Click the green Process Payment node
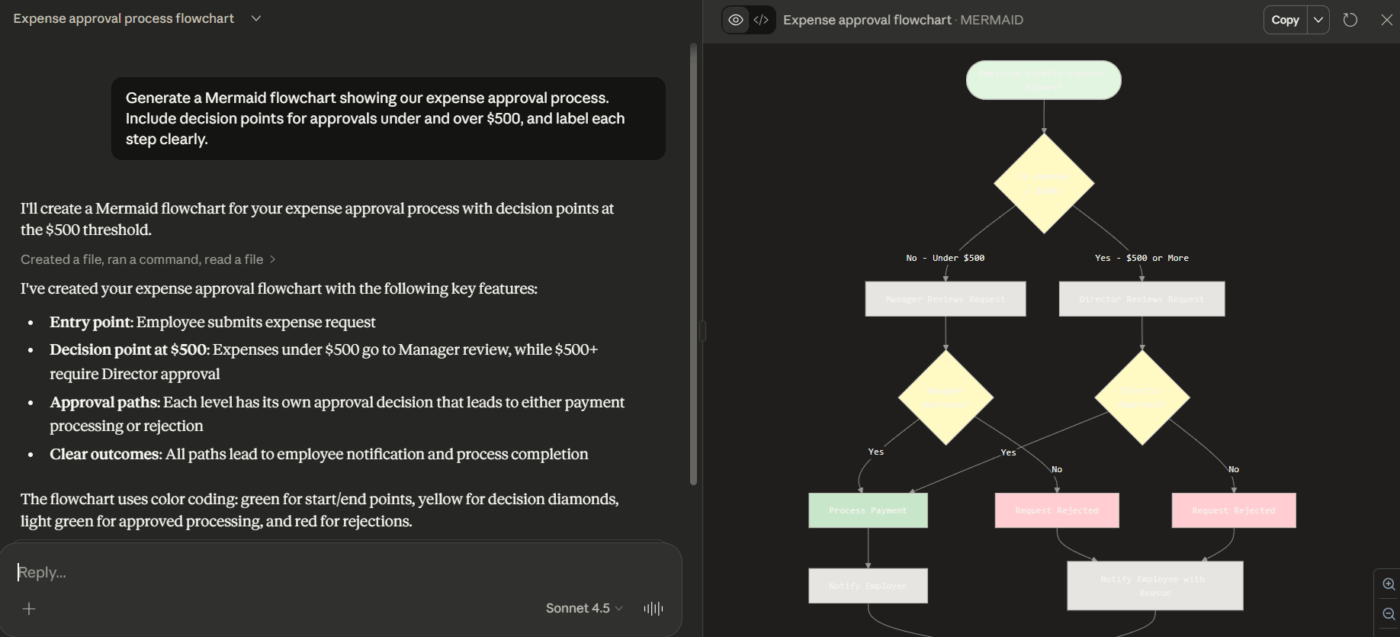Screen dimensions: 1400x637 [867, 510]
